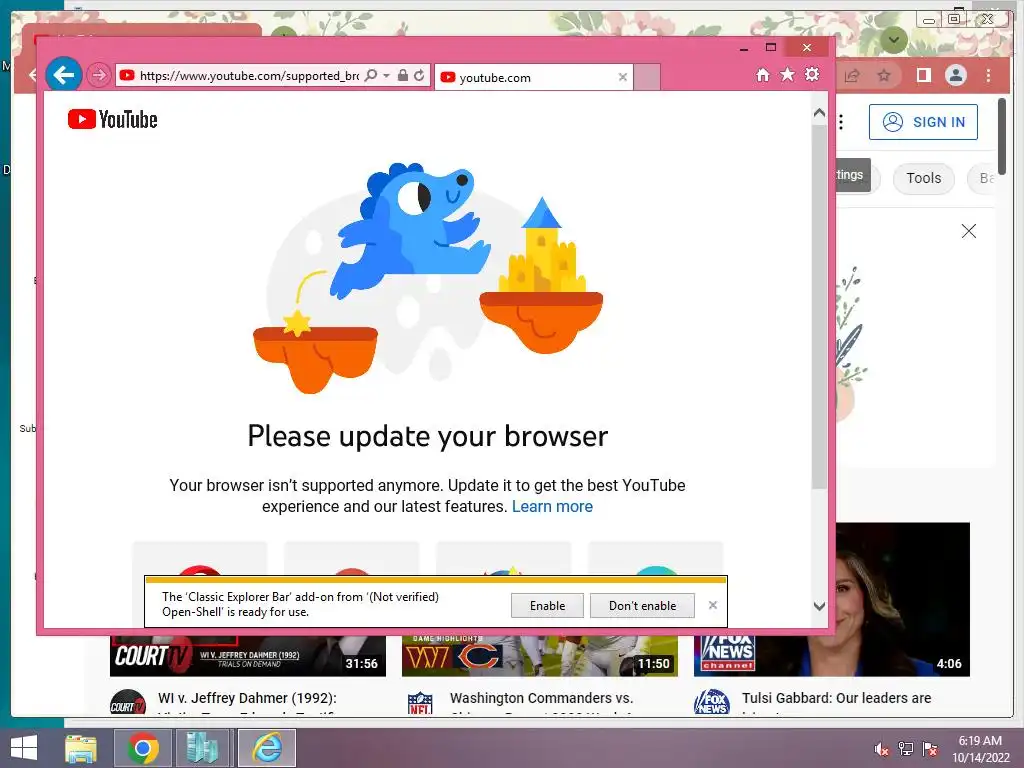Click the IE scrollbar up arrow
Screen dimensions: 1024x768
click(819, 113)
